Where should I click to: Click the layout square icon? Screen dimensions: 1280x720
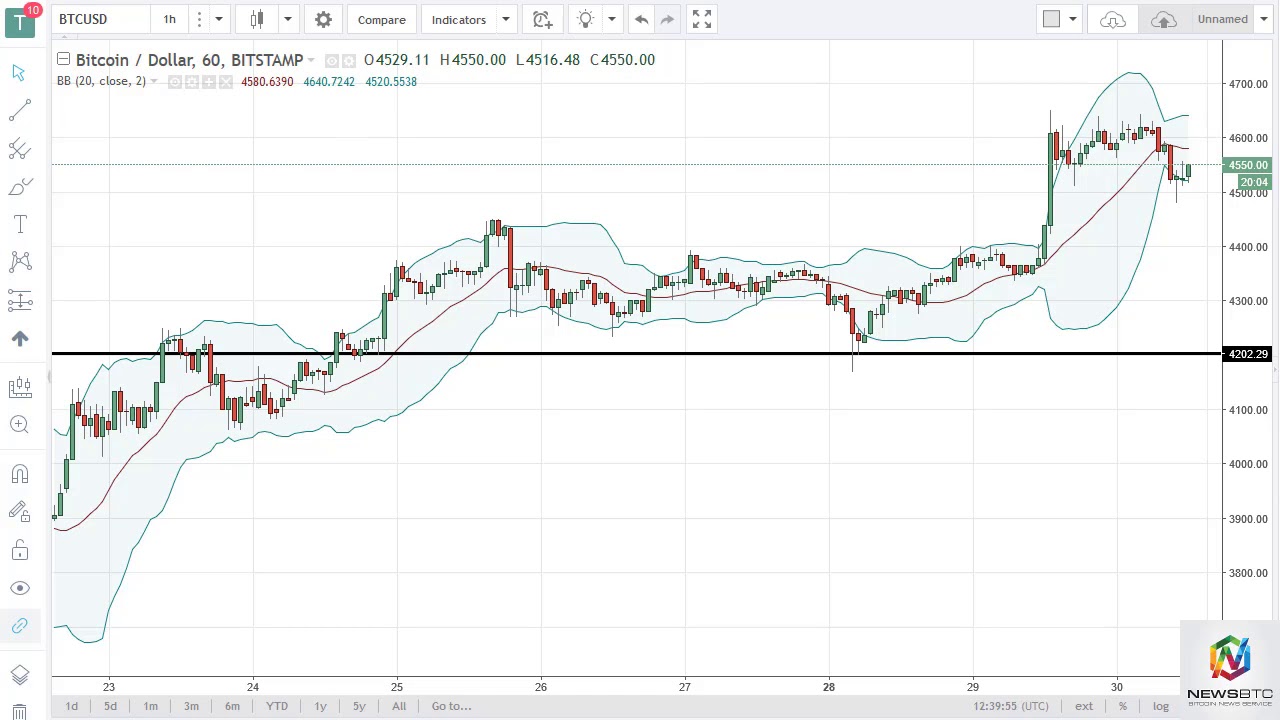tap(1051, 19)
